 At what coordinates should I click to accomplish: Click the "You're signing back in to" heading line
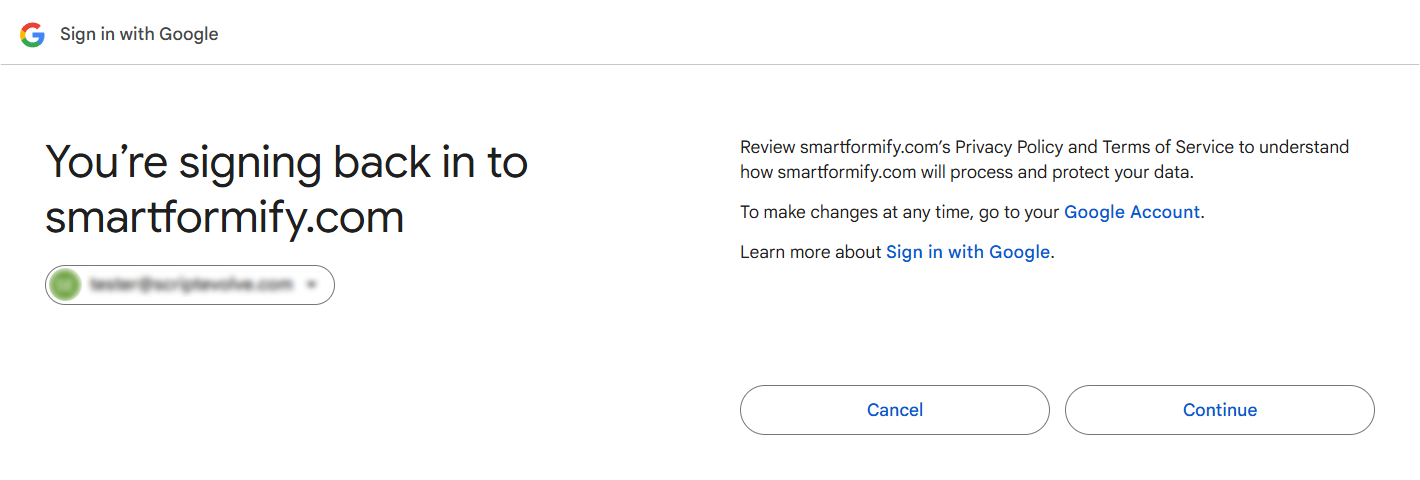[287, 162]
